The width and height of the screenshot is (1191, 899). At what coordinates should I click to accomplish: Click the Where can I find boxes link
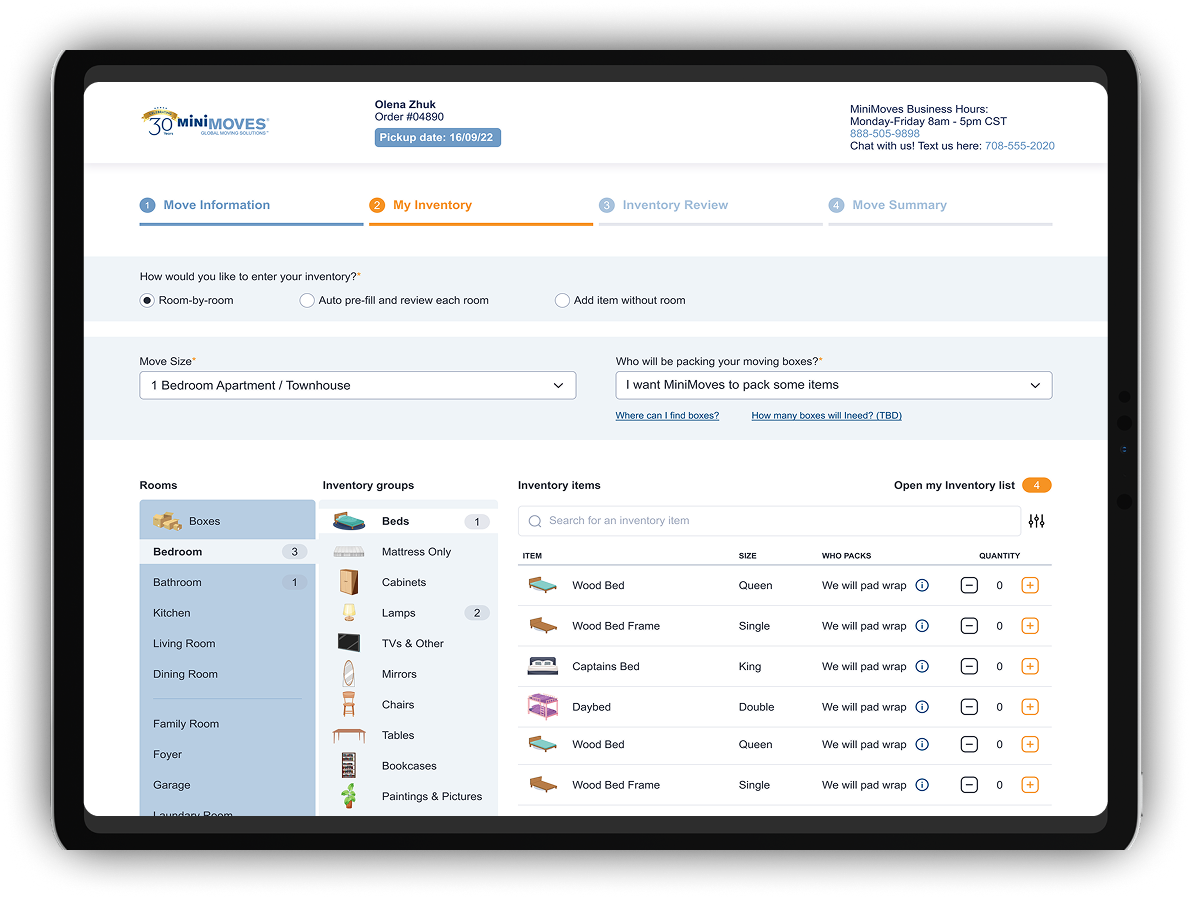coord(667,416)
